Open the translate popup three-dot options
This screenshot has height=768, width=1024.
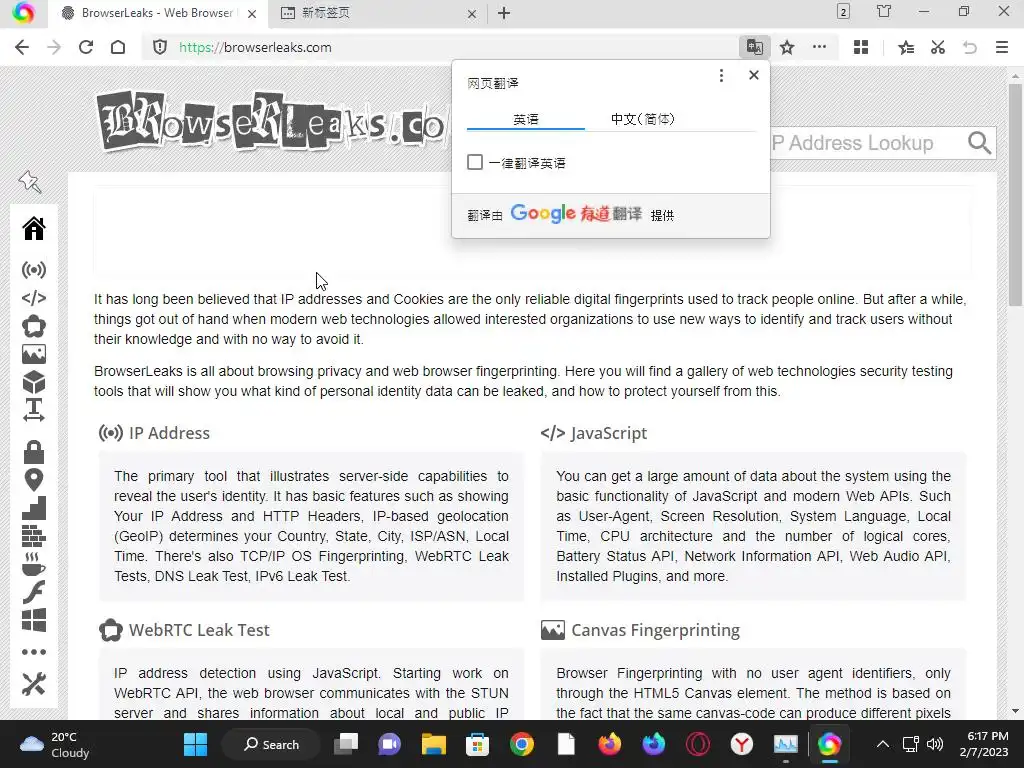(x=721, y=76)
